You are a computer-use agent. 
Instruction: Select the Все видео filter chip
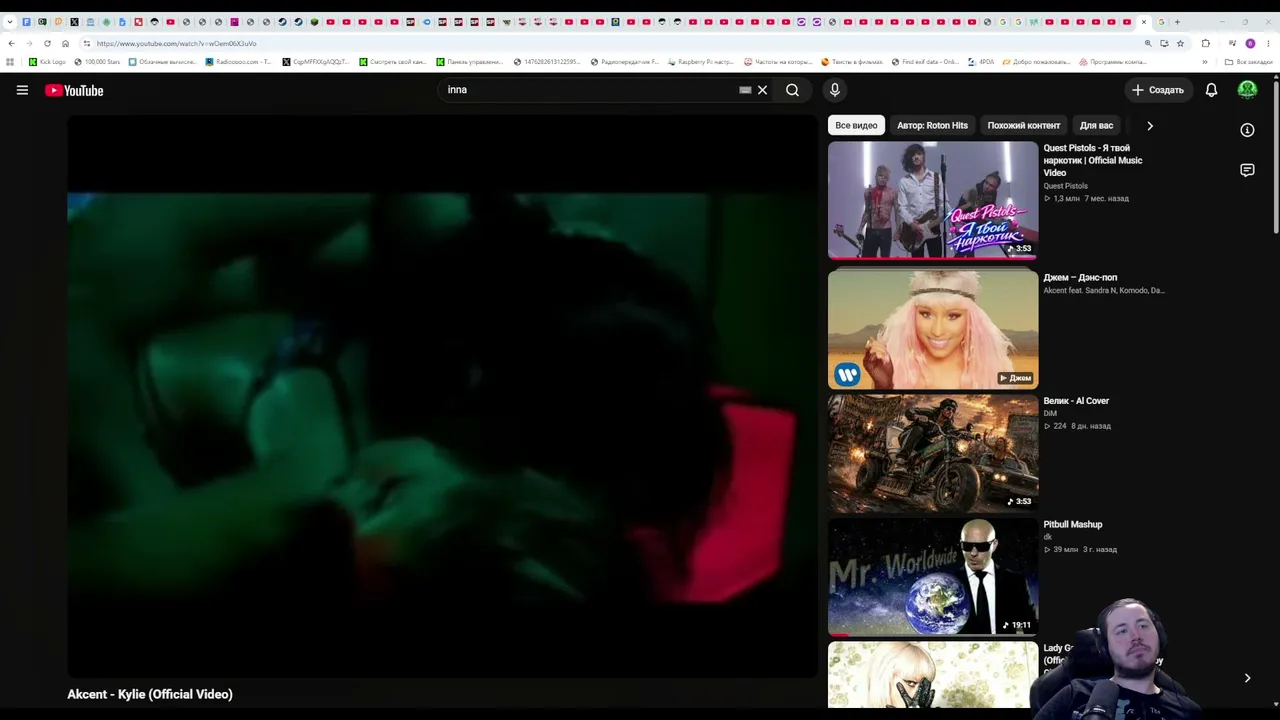click(856, 126)
